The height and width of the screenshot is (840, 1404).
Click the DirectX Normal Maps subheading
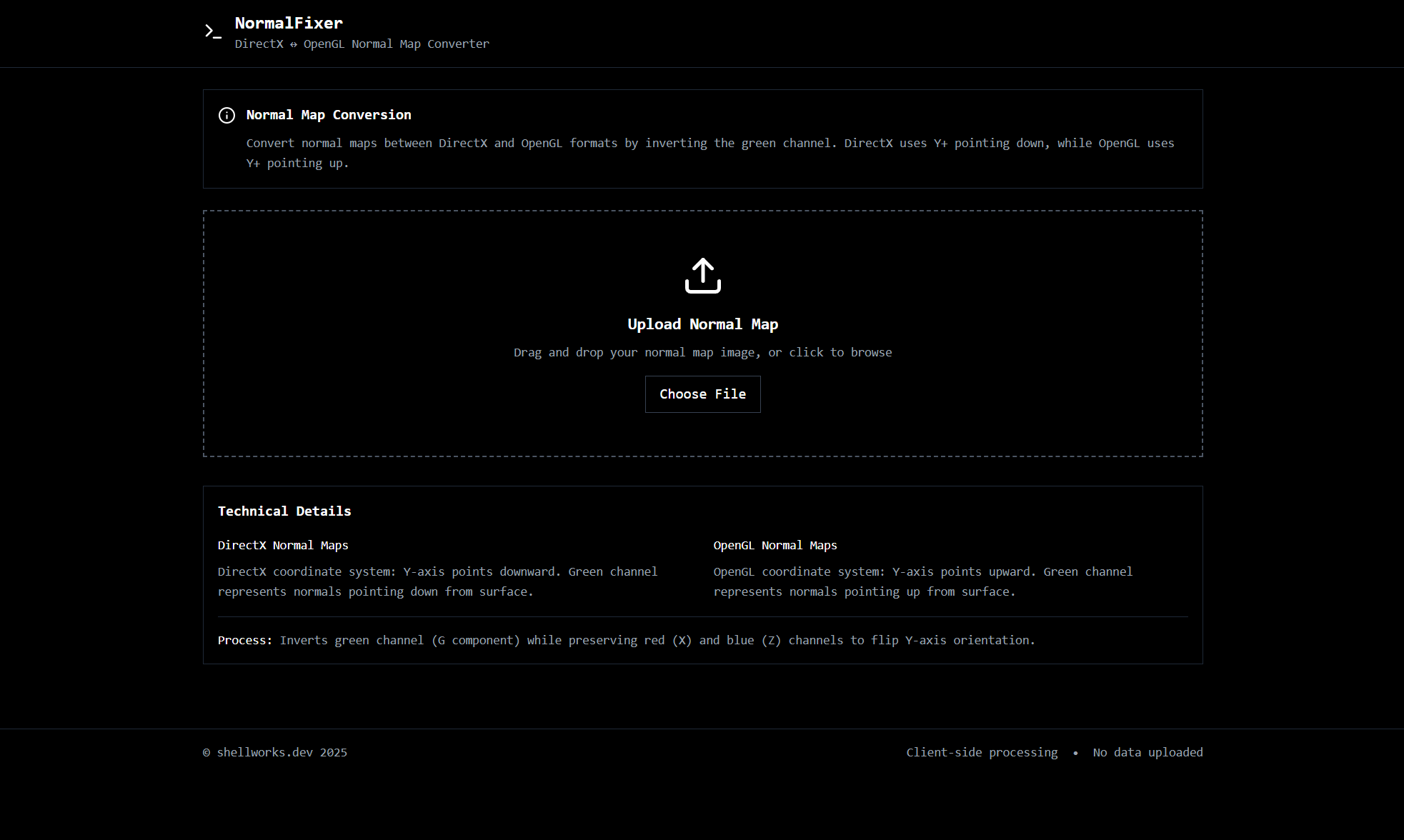[283, 546]
